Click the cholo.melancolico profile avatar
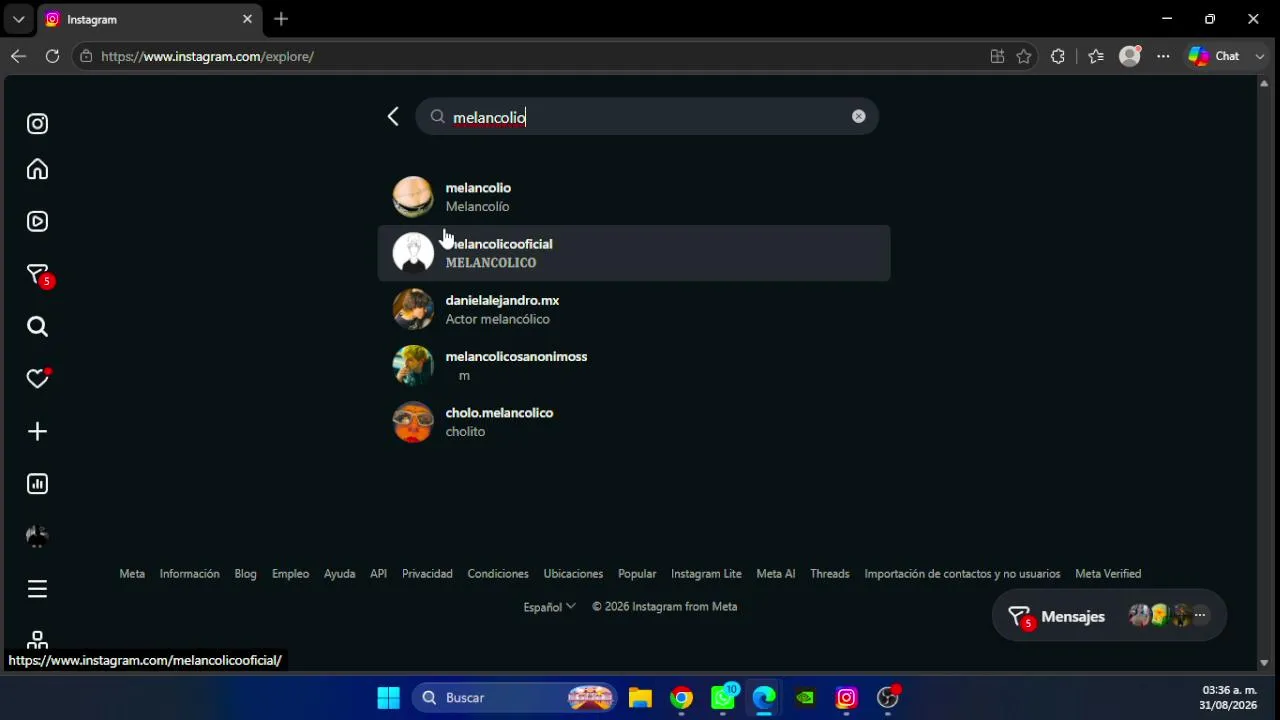Screen dimensions: 1280x720 [x=413, y=421]
